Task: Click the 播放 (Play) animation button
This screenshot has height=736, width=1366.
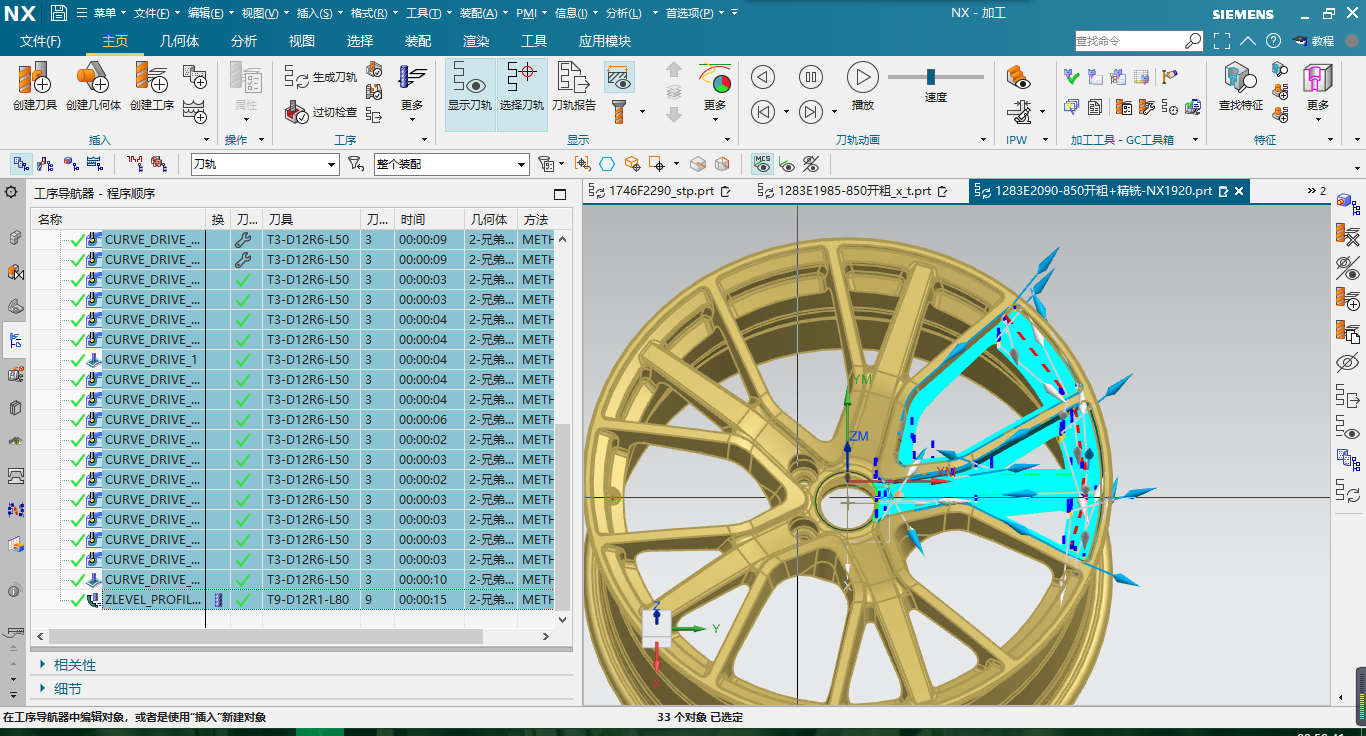Action: (x=863, y=86)
